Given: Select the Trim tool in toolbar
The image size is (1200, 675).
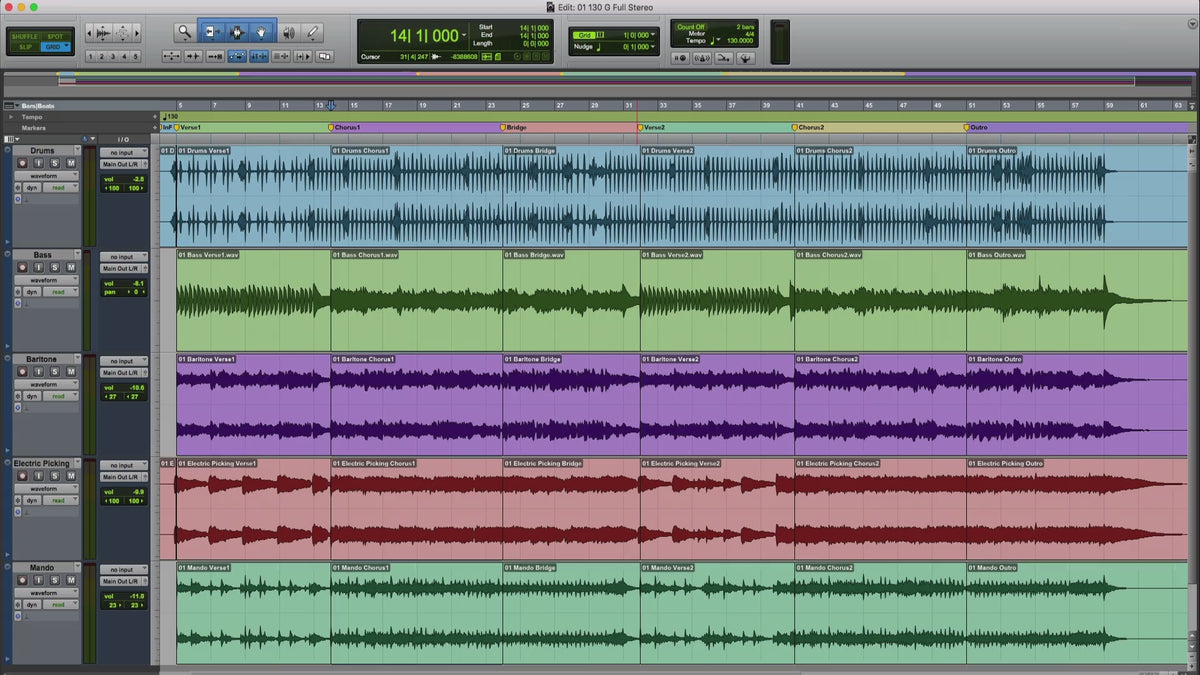Looking at the screenshot, I should pos(211,32).
